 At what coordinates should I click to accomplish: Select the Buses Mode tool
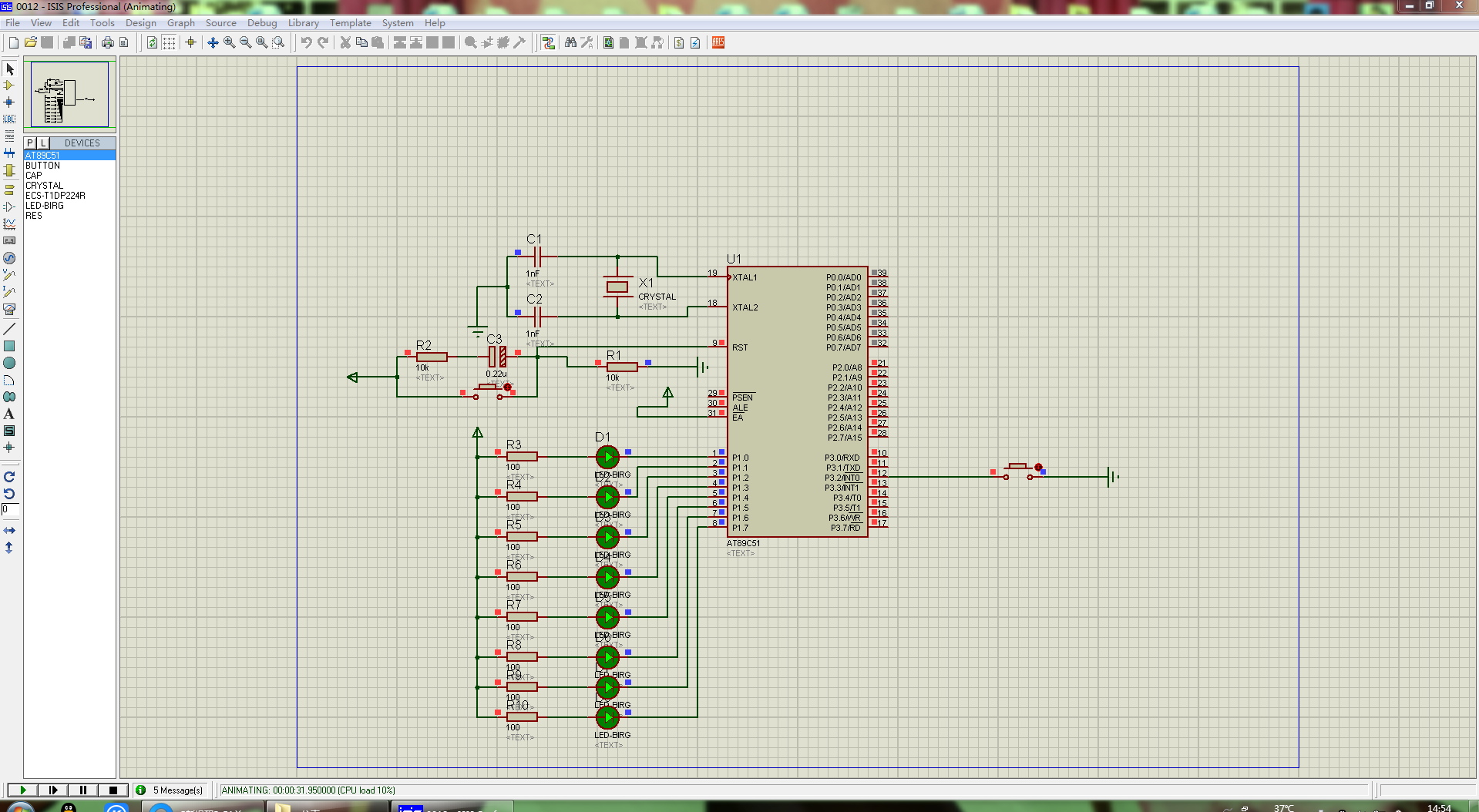[9, 153]
